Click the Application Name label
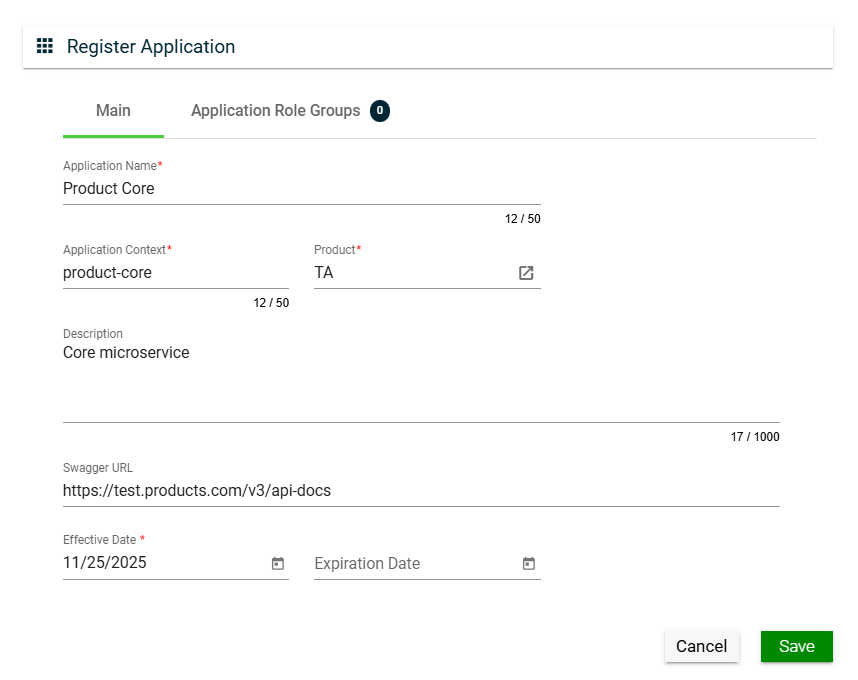Viewport: 858px width, 680px height. click(110, 166)
